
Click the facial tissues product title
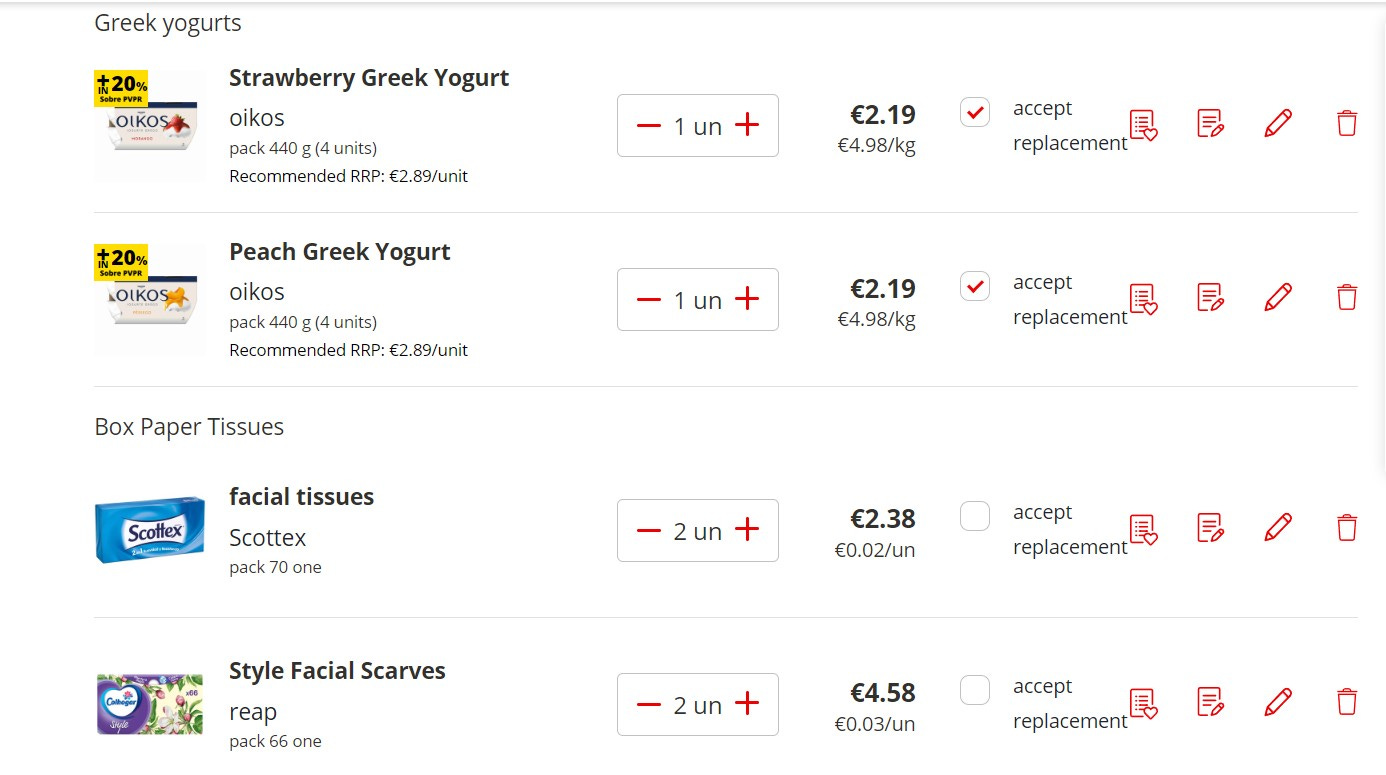[301, 496]
